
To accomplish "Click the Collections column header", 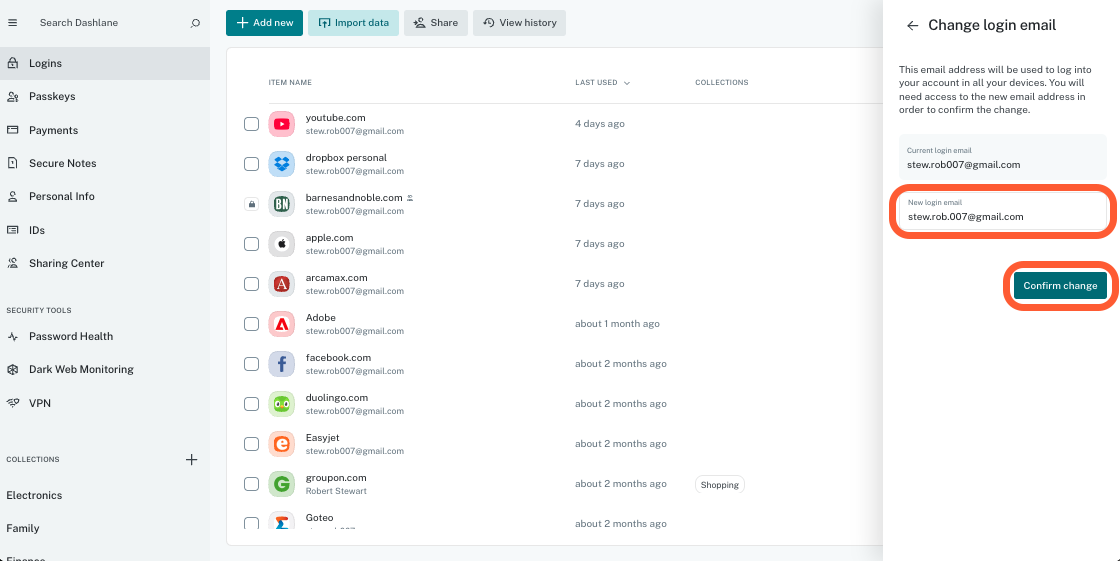I will point(721,83).
